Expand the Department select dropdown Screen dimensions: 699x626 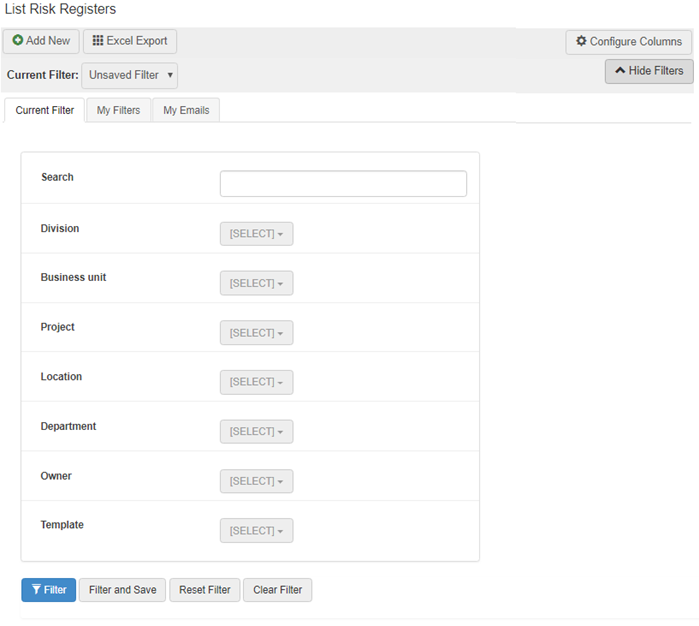pyautogui.click(x=256, y=432)
